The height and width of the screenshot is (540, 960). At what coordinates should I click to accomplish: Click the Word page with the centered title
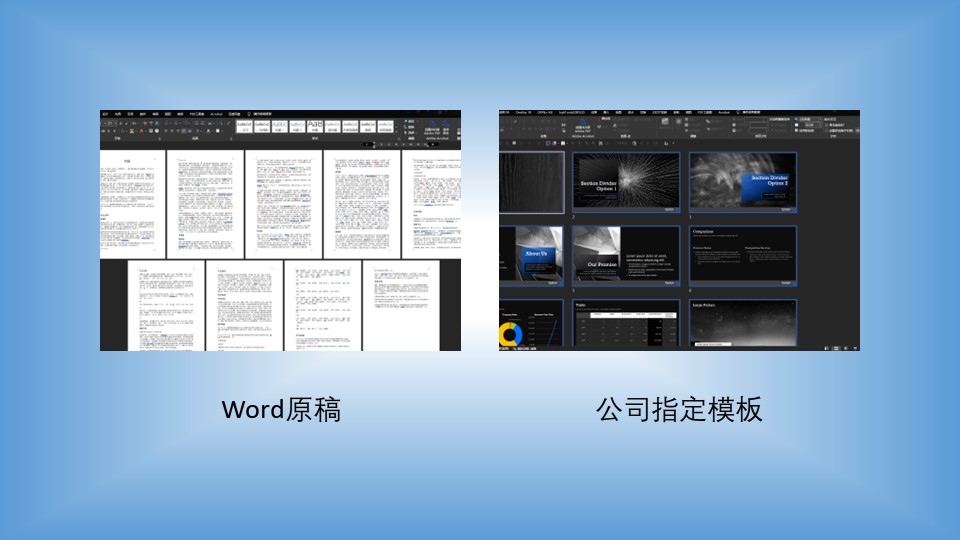click(132, 204)
